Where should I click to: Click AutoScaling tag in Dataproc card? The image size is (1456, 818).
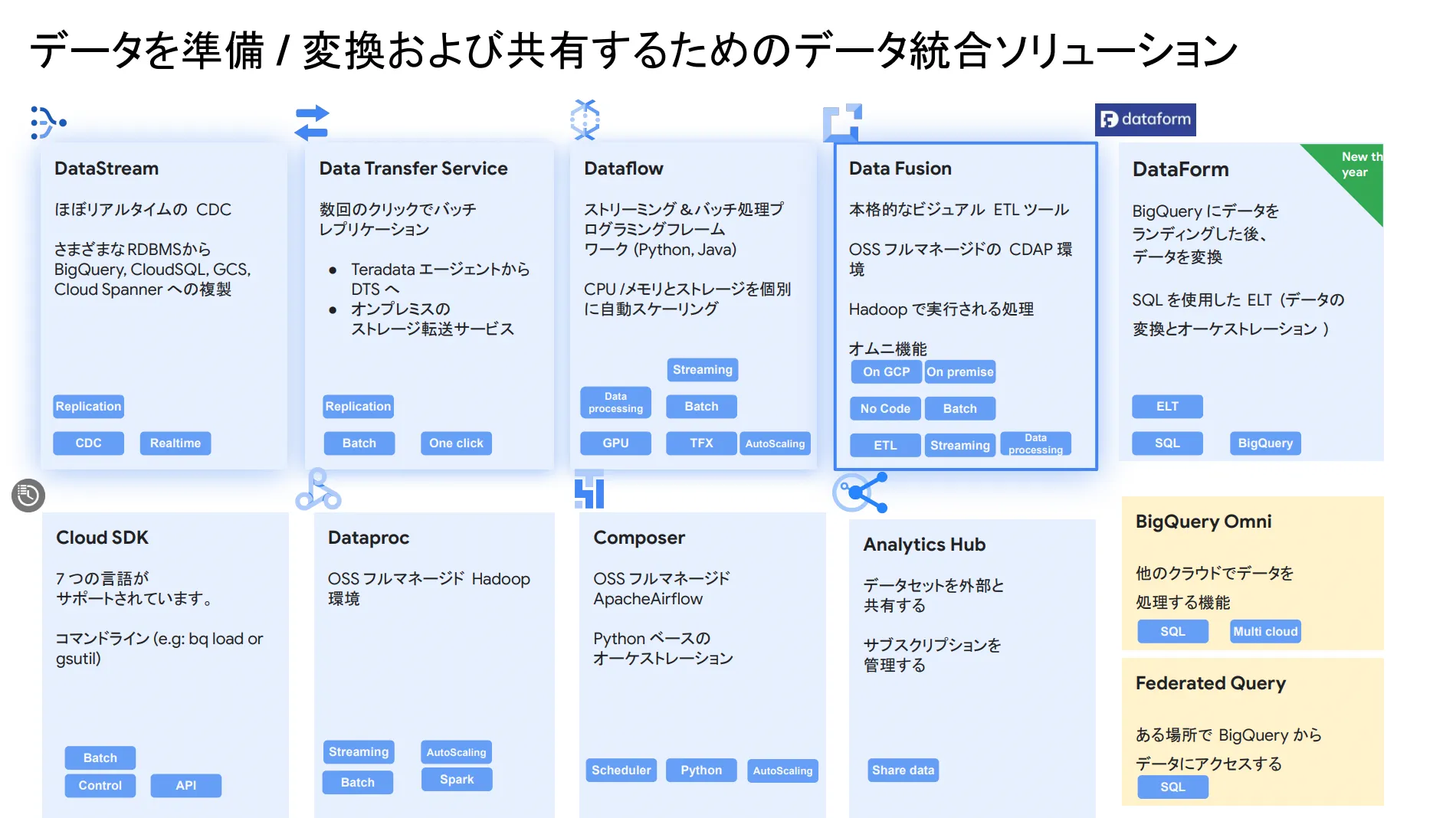[456, 752]
